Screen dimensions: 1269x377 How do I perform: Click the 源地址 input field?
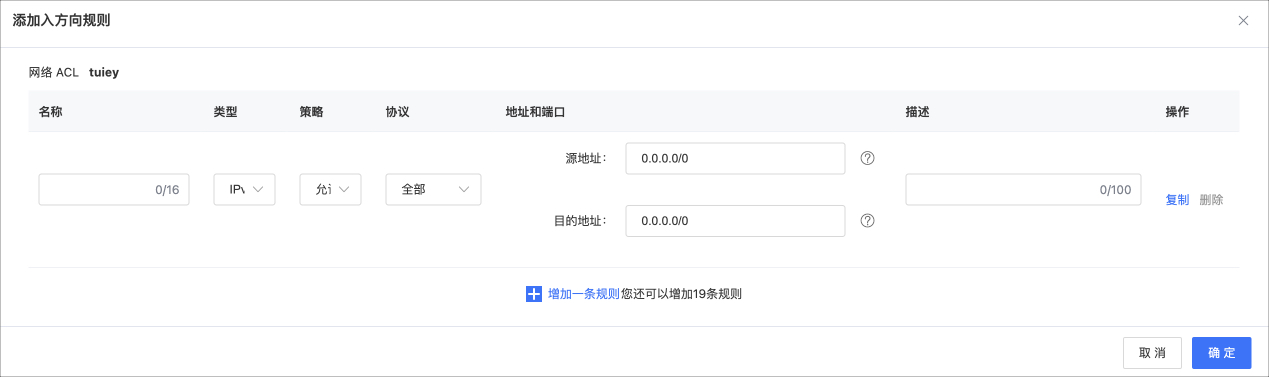click(x=735, y=158)
